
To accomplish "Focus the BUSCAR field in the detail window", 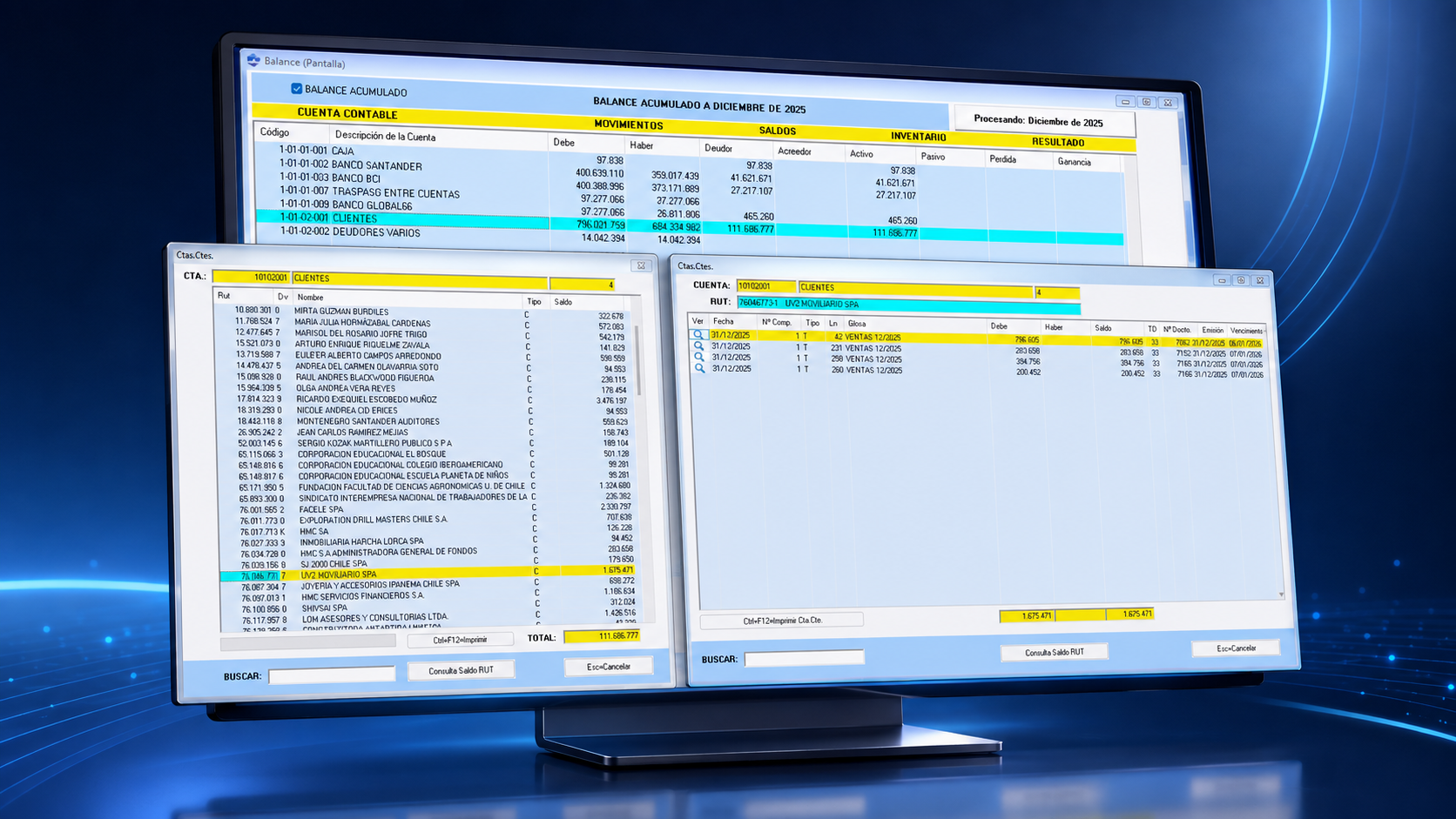I will click(804, 659).
